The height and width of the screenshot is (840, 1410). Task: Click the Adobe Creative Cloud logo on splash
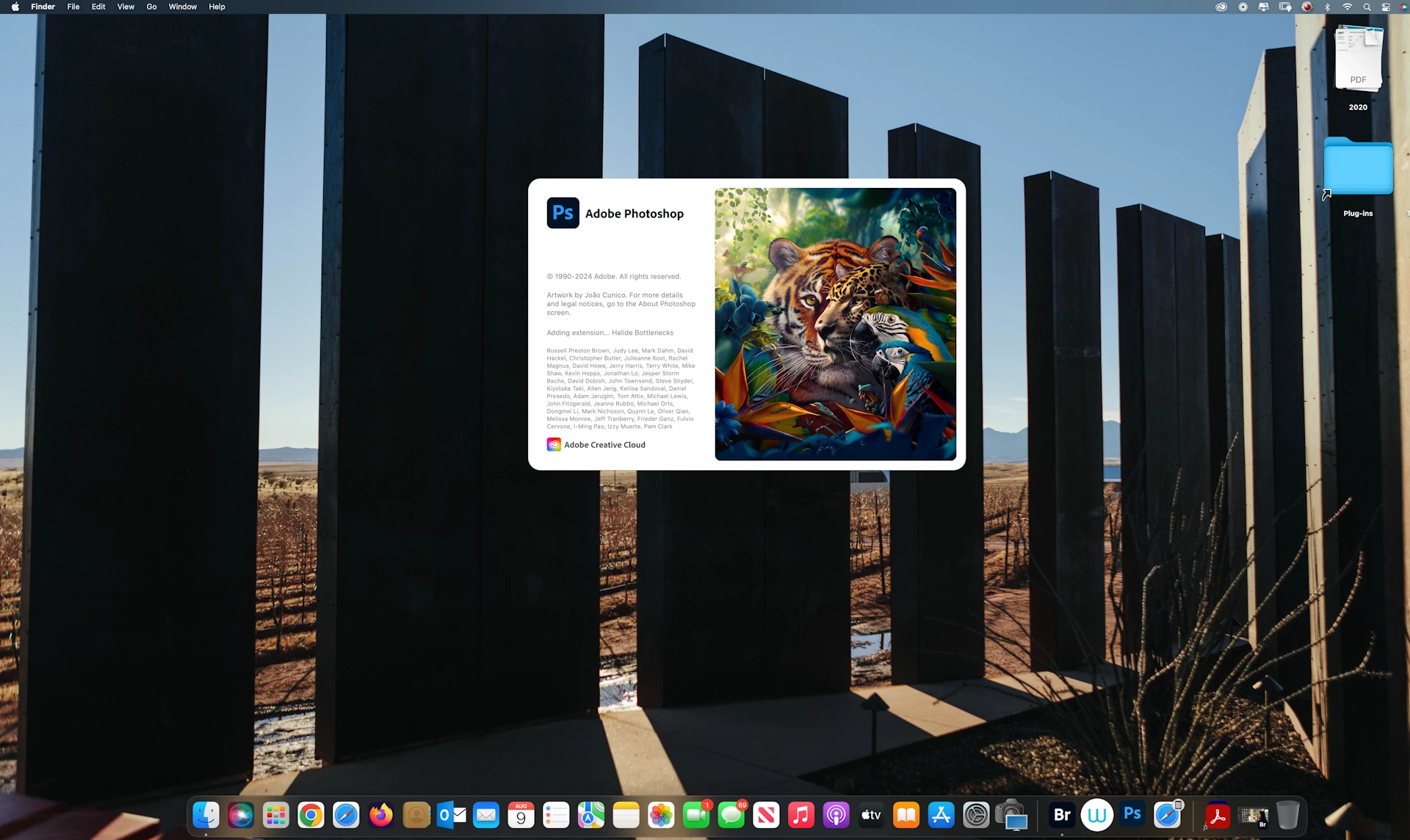[x=554, y=445]
